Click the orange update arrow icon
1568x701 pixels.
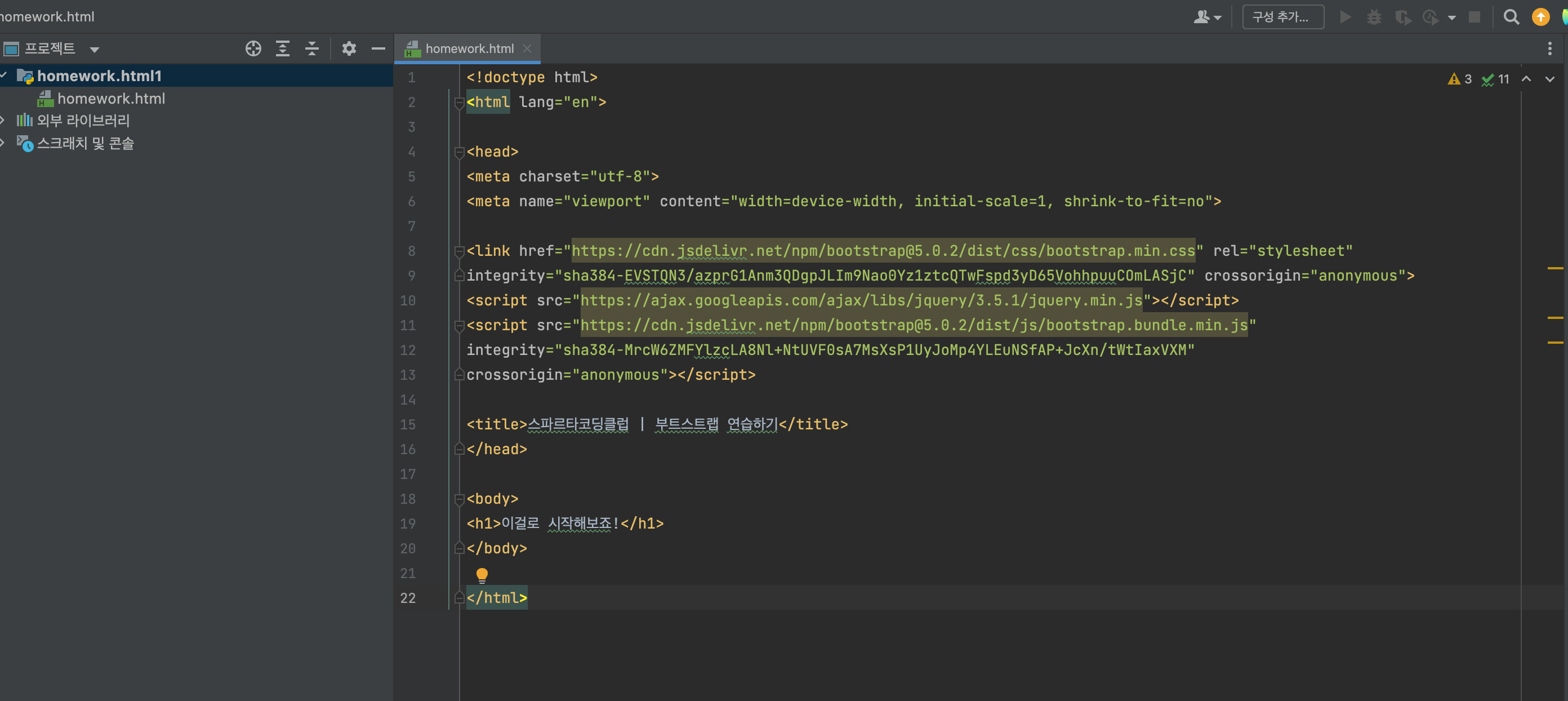pos(1540,17)
